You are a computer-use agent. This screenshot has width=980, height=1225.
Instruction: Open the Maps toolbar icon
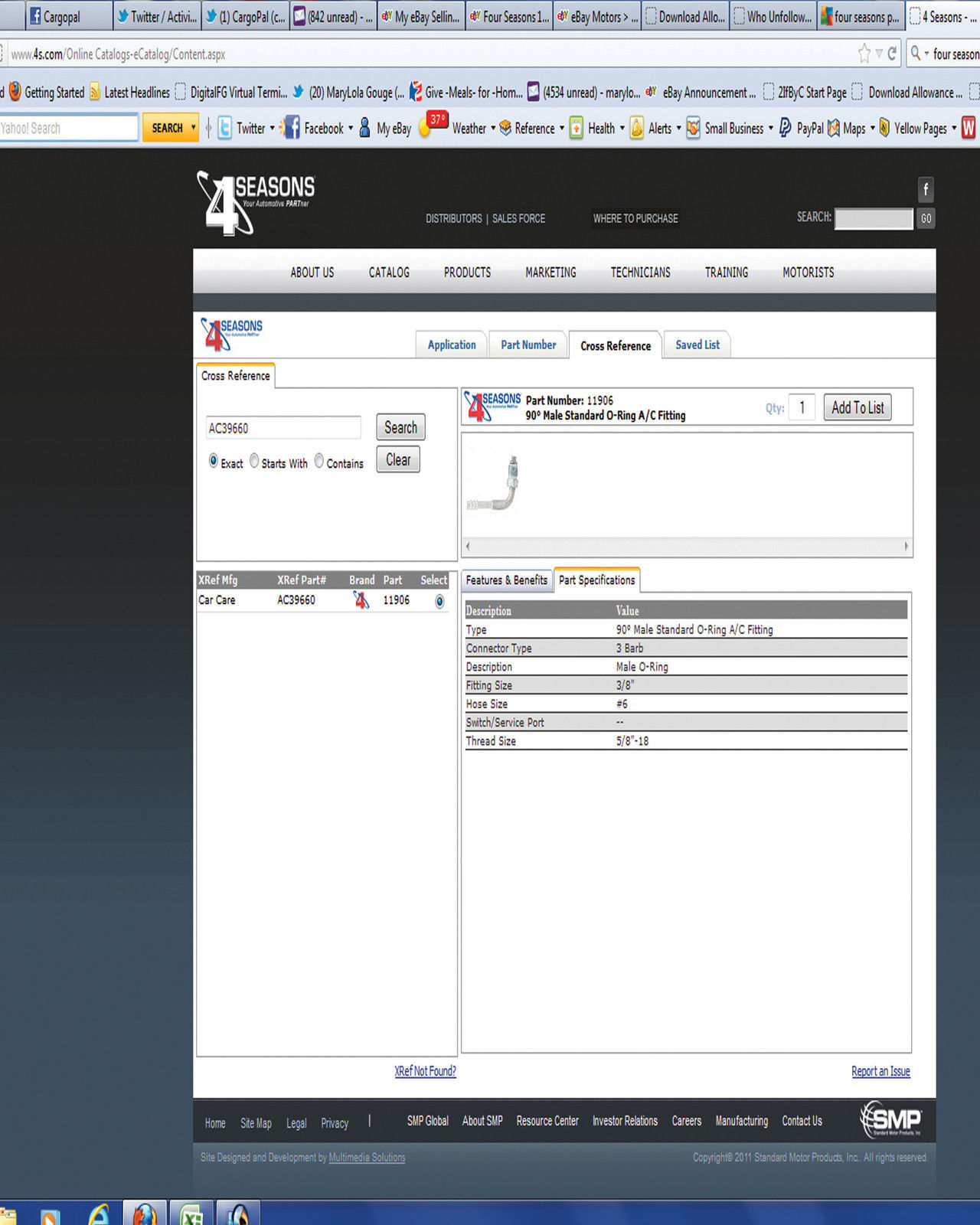pos(834,129)
